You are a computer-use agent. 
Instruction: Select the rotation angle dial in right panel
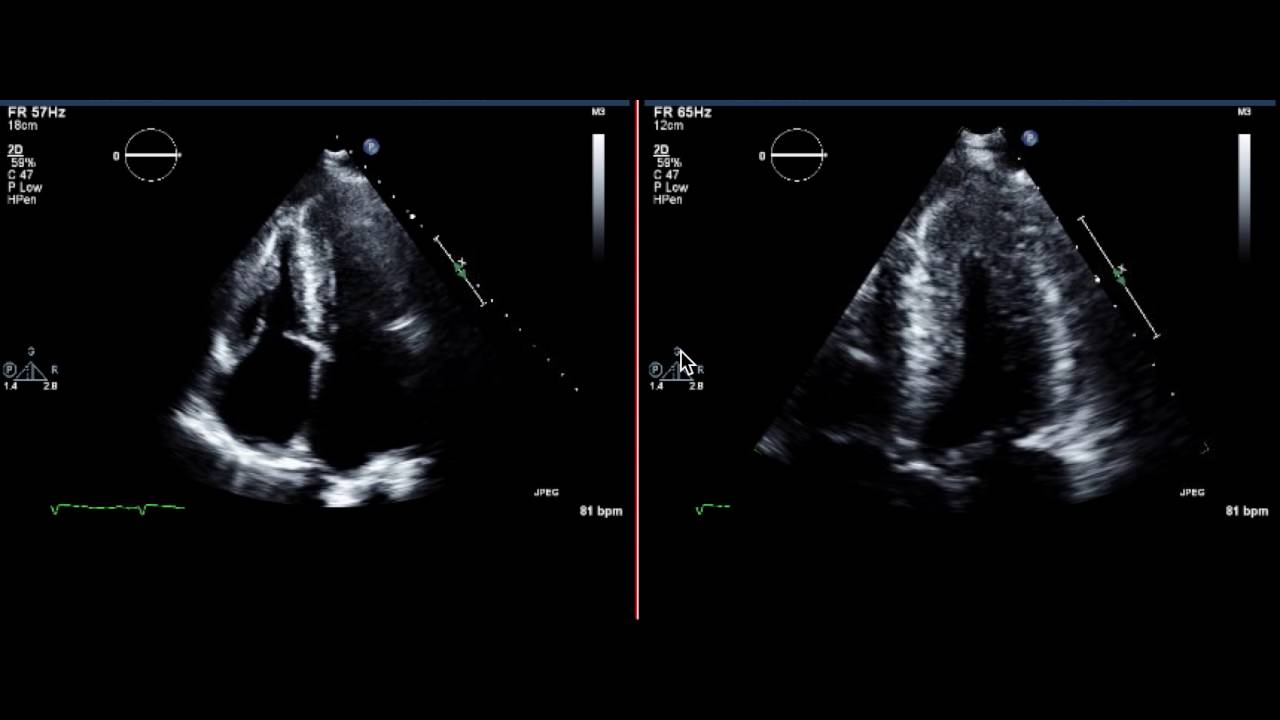797,155
